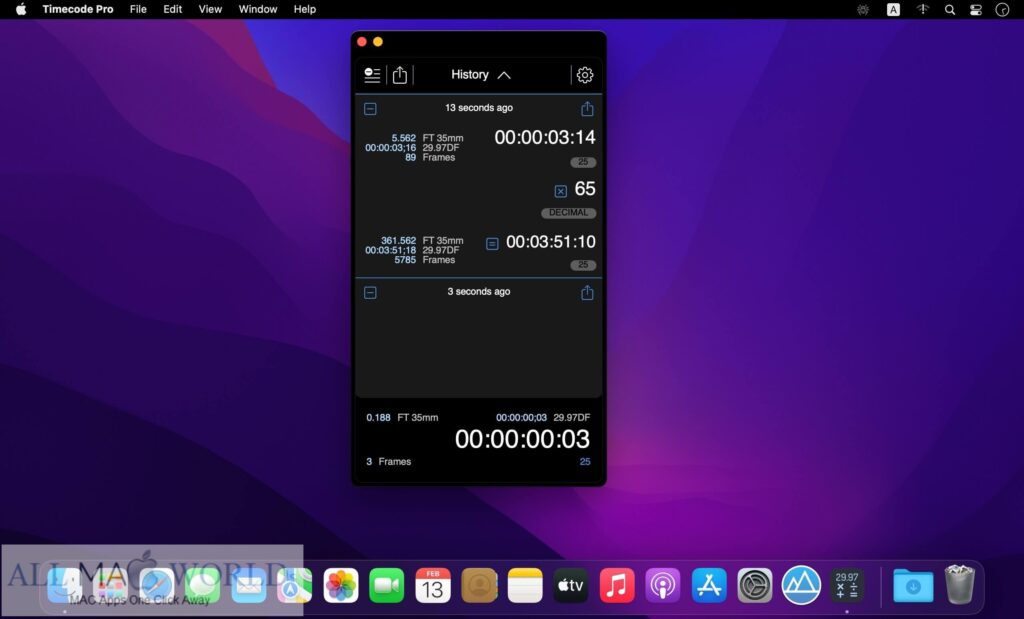Open the Timecode Pro app menu
This screenshot has width=1024, height=619.
point(78,9)
